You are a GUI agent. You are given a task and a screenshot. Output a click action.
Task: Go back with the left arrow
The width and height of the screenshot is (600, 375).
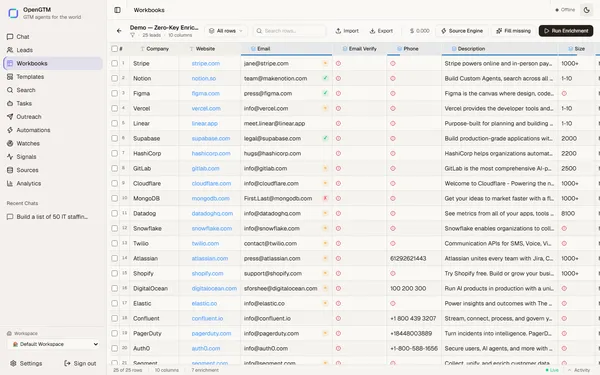point(119,31)
